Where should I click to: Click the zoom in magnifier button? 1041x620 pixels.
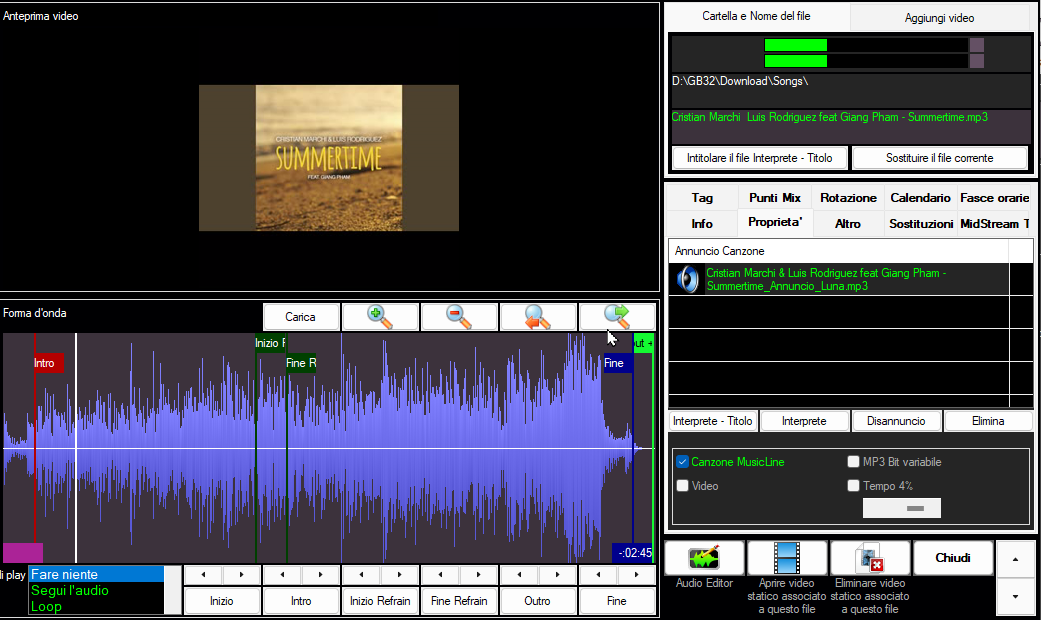coord(380,317)
